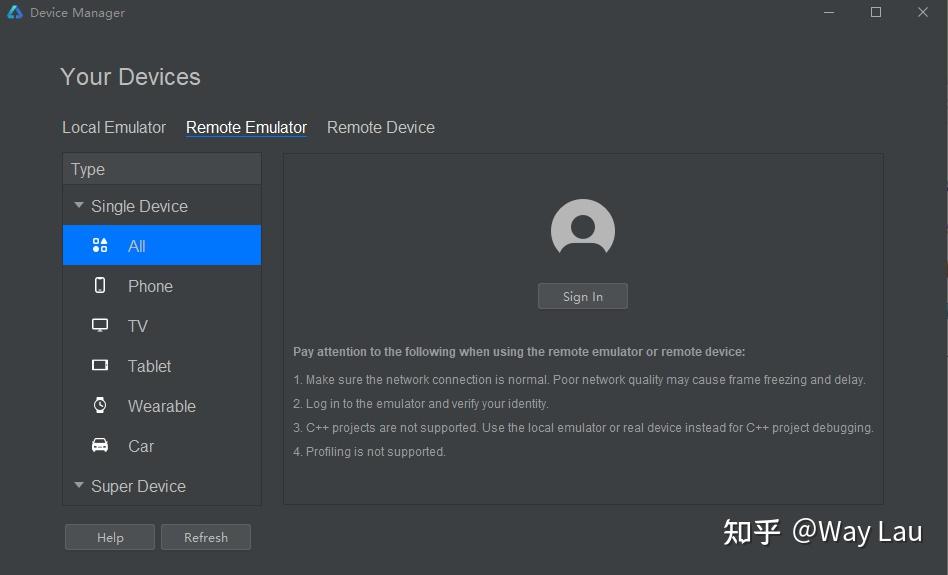The height and width of the screenshot is (575, 948).
Task: Click the Type column header
Action: point(162,170)
